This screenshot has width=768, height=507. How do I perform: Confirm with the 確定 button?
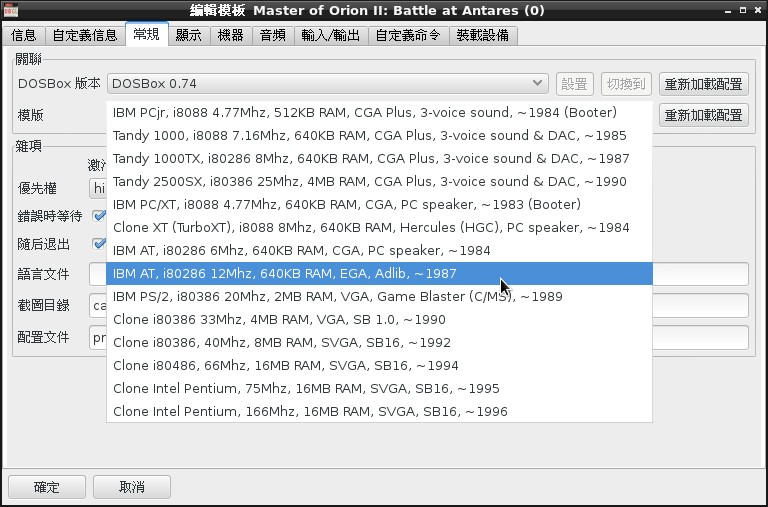47,487
